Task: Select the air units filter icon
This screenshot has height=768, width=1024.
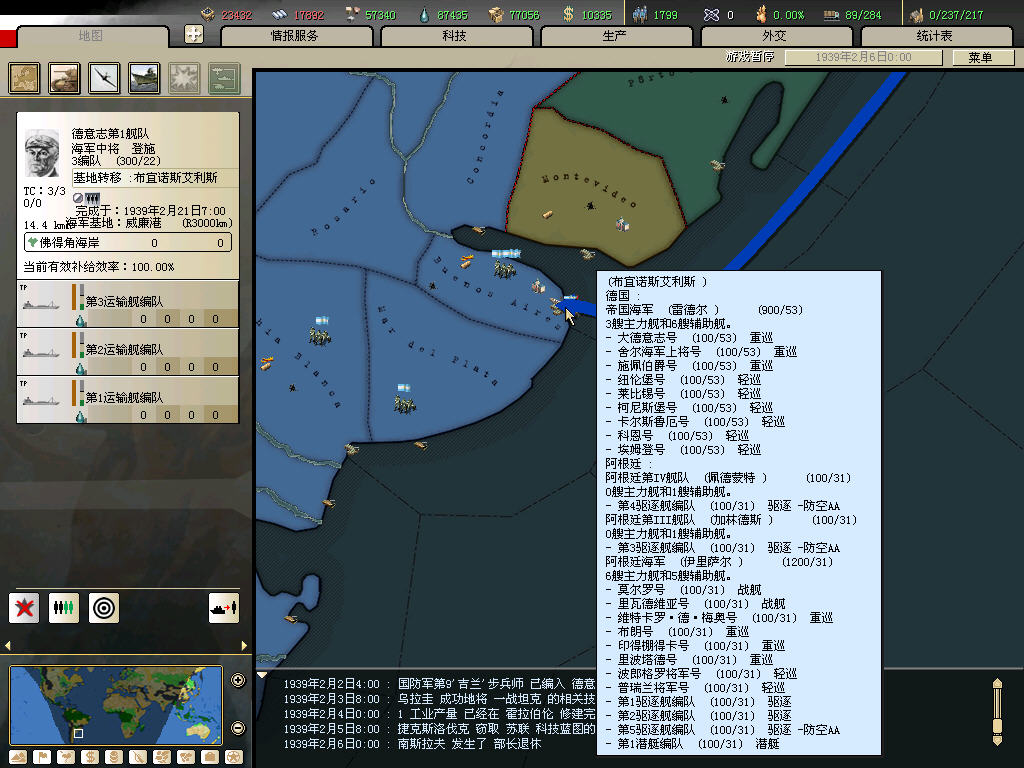Action: point(104,78)
